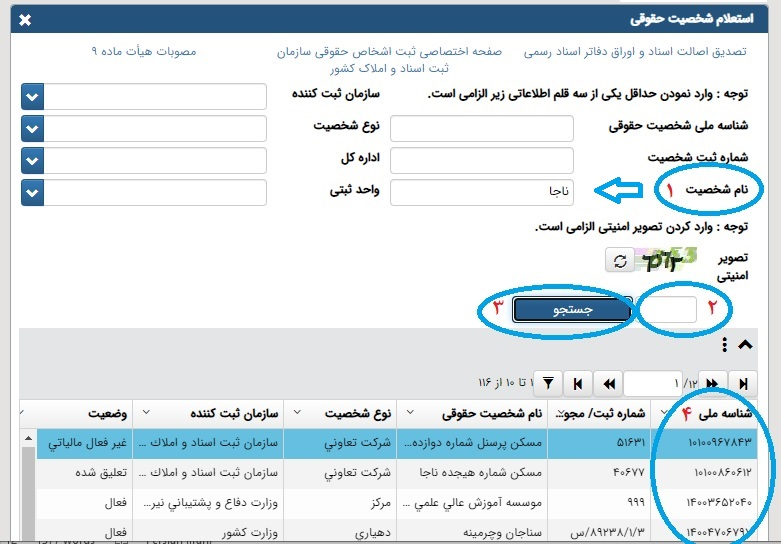This screenshot has width=781, height=544.
Task: Refresh the security captcha image
Action: click(x=620, y=261)
